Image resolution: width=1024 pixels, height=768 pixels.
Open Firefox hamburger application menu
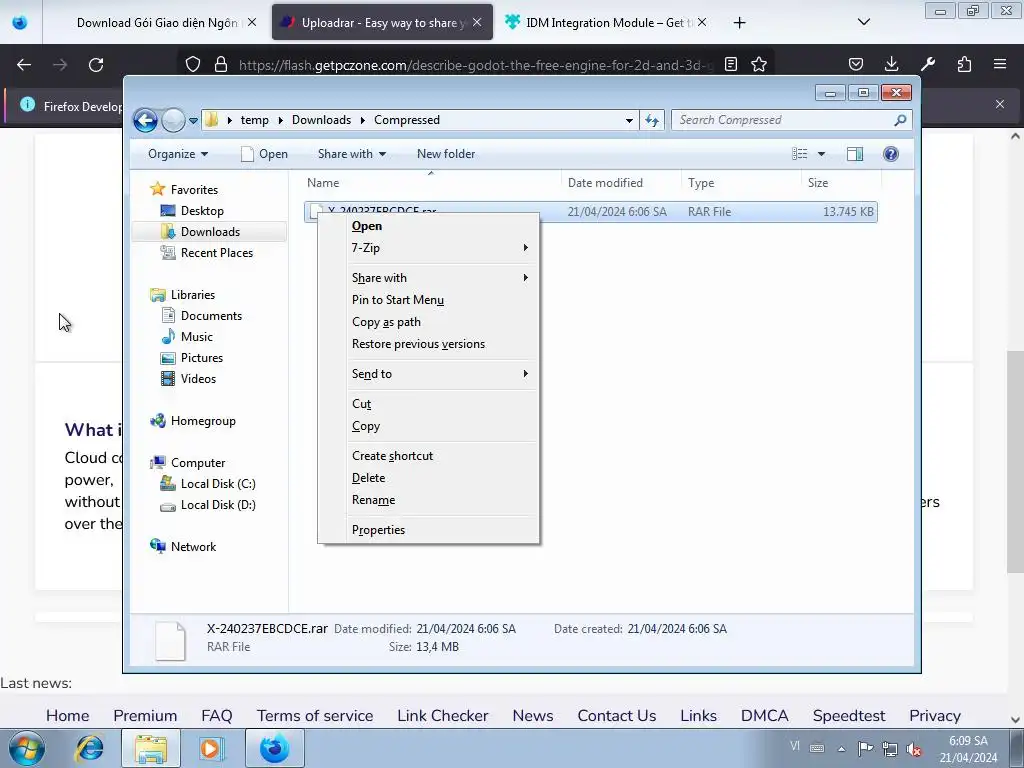1000,64
